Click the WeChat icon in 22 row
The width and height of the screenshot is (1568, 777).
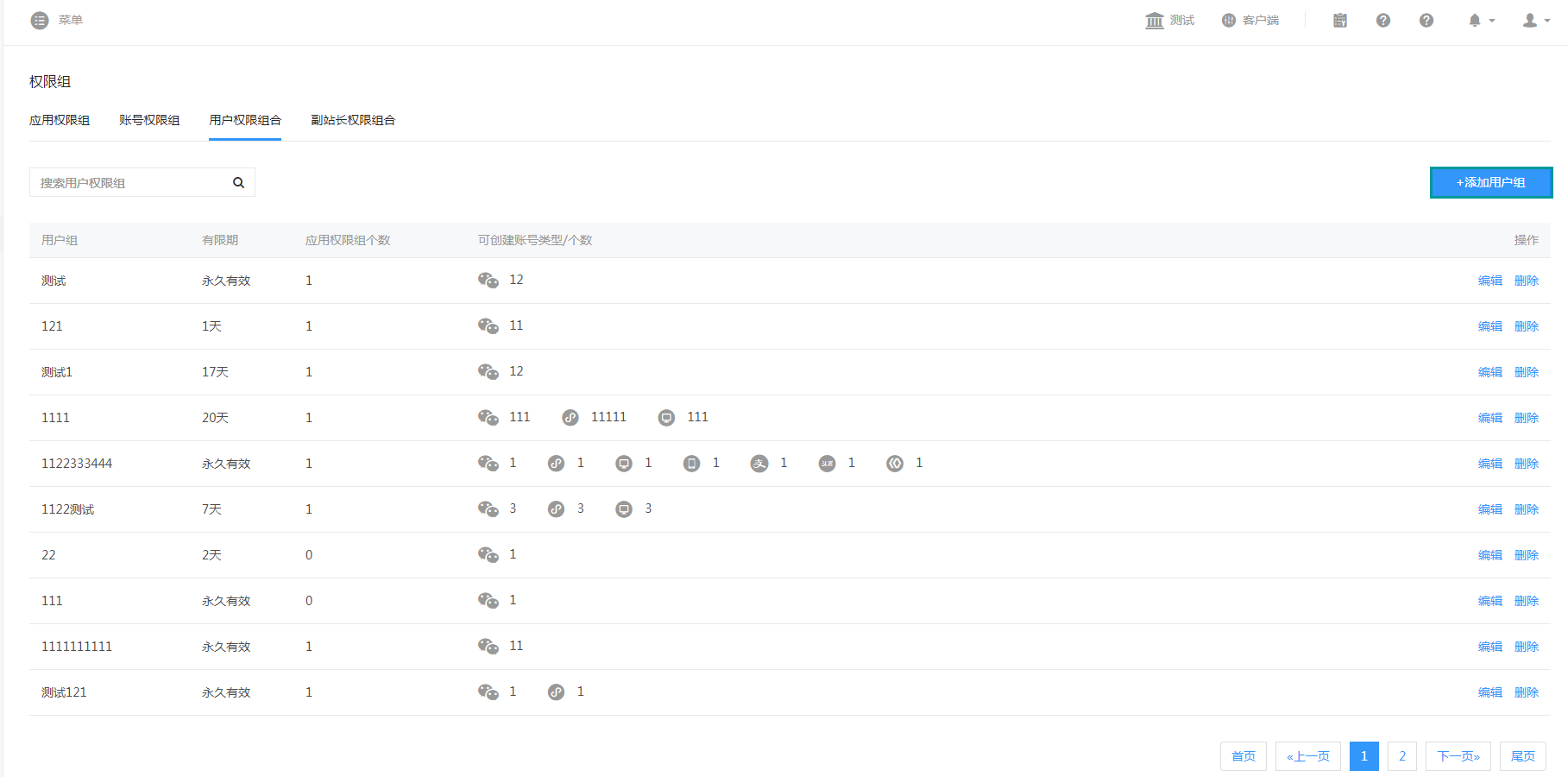click(x=488, y=554)
